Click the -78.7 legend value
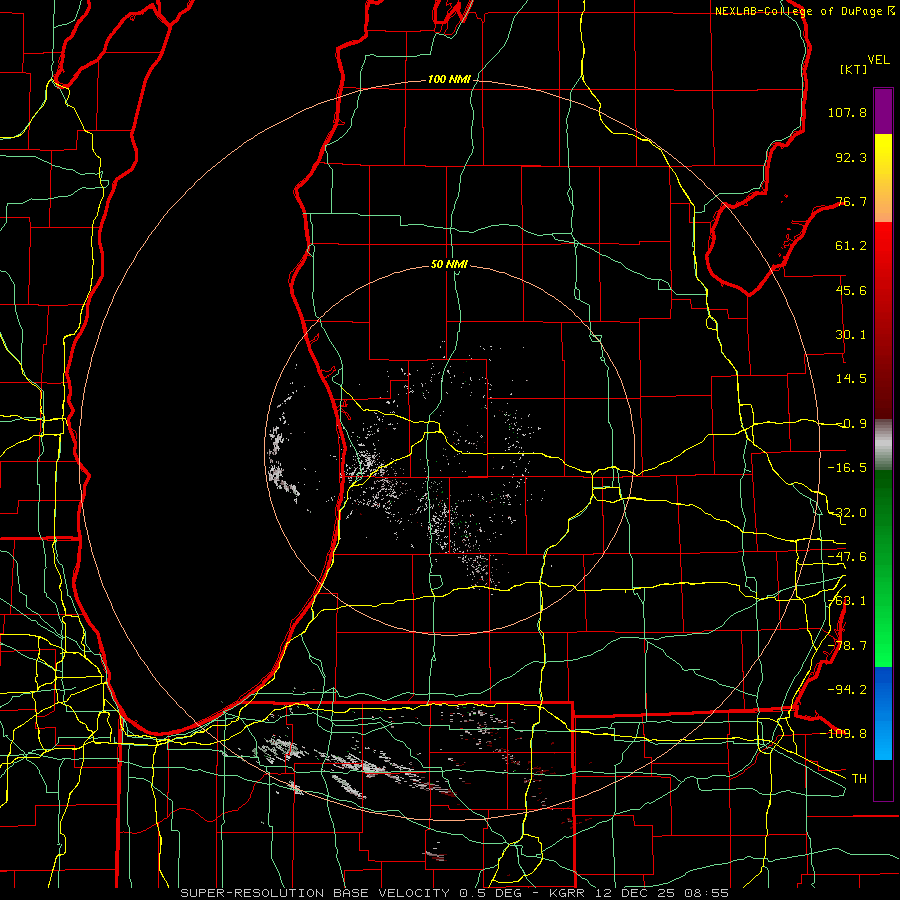This screenshot has width=900, height=900. click(x=847, y=646)
